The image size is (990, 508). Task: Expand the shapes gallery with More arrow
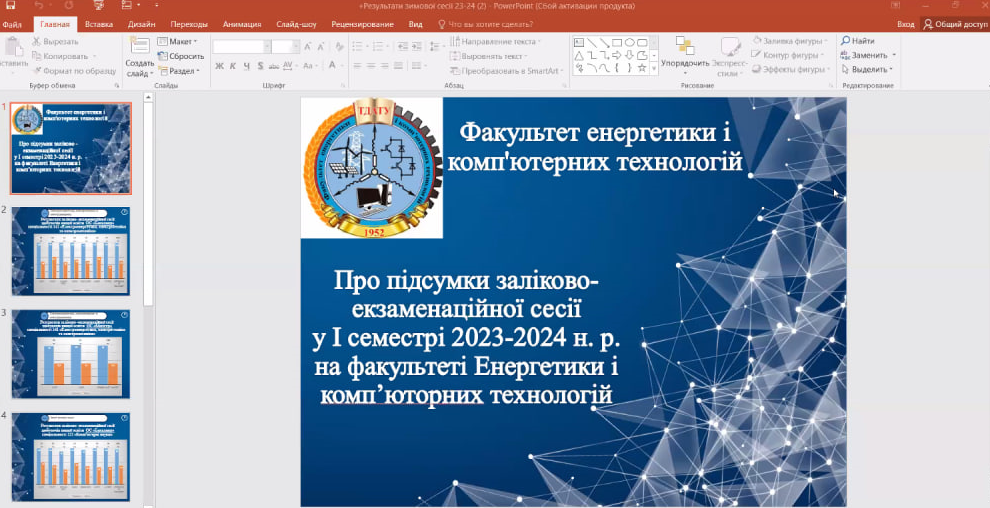(x=654, y=69)
